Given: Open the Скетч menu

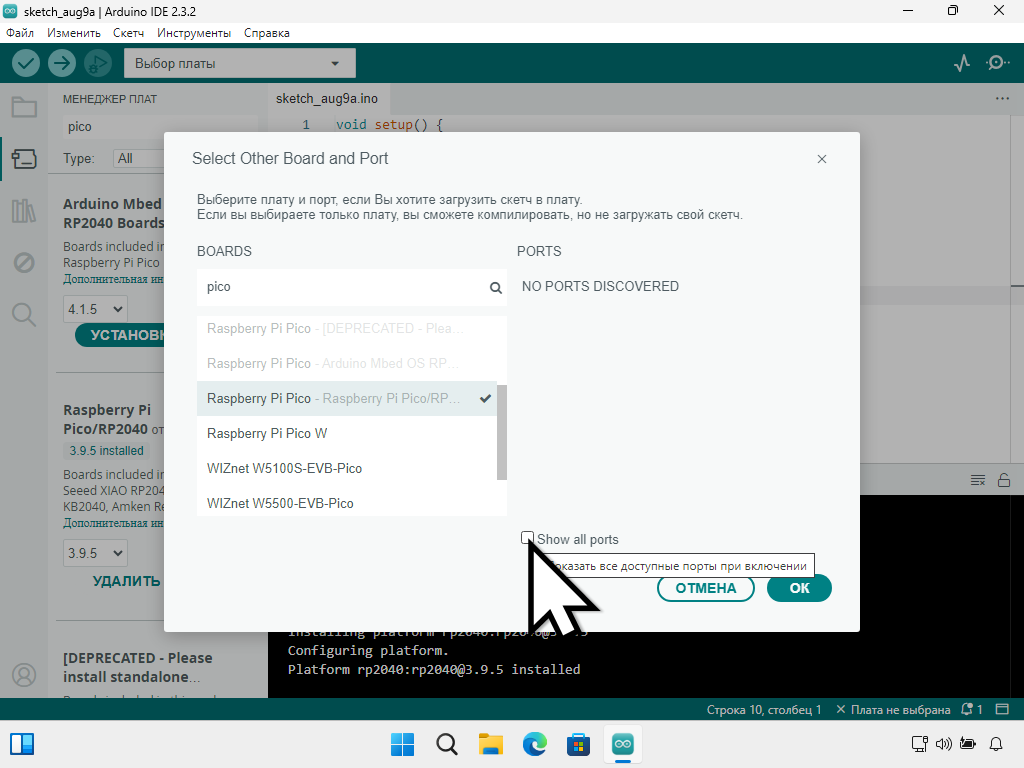Looking at the screenshot, I should (128, 33).
